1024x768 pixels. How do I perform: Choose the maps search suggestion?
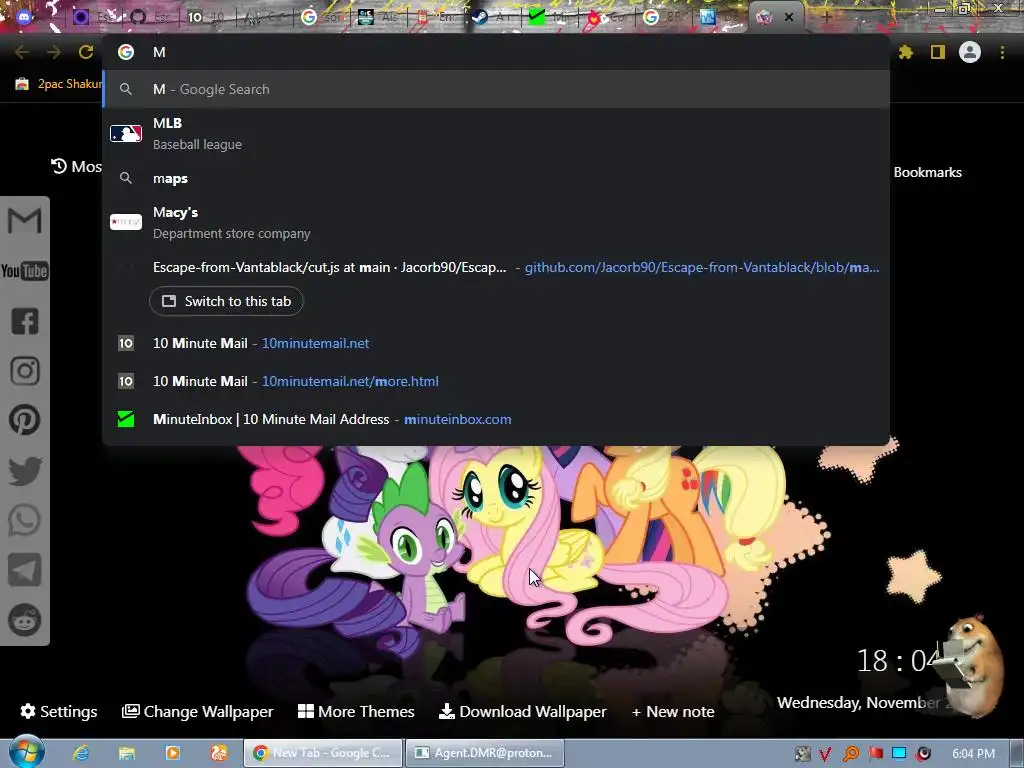pyautogui.click(x=496, y=178)
